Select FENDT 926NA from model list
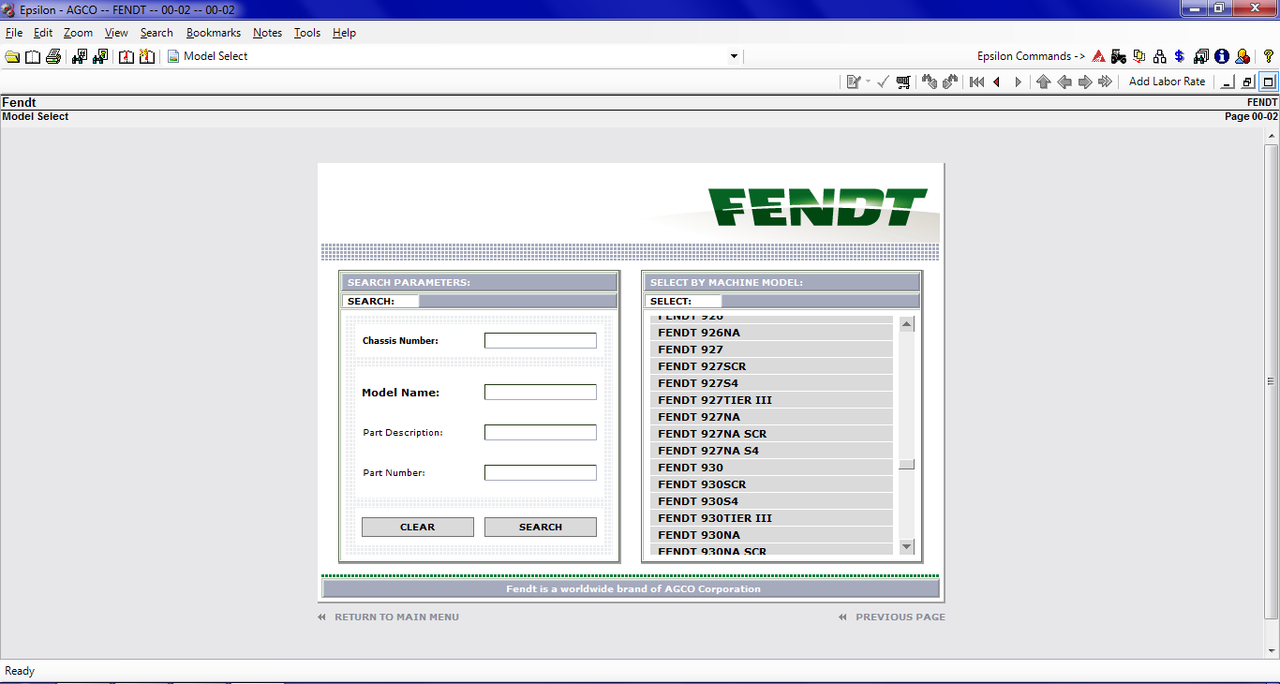Image resolution: width=1280 pixels, height=684 pixels. point(772,332)
